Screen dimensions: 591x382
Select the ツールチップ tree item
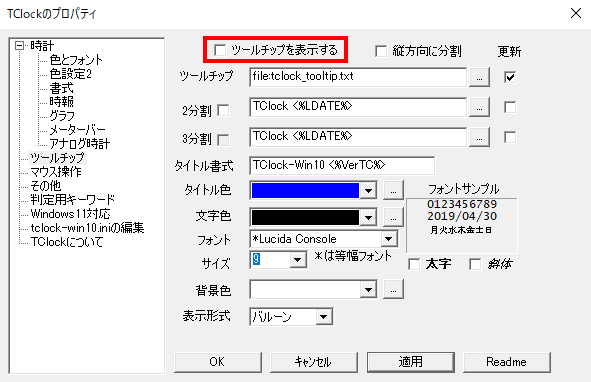click(58, 158)
